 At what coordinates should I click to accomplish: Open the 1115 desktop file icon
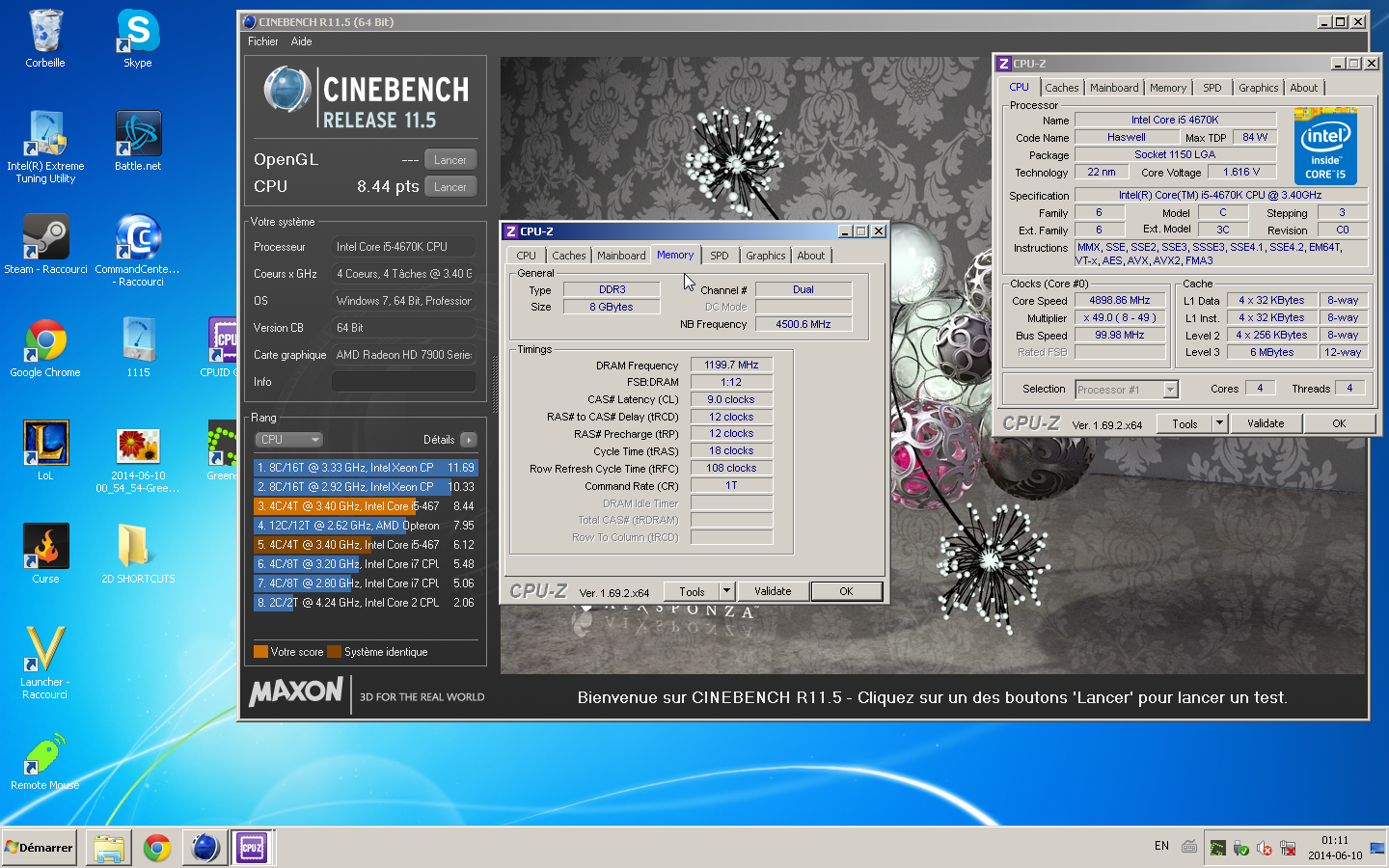(x=138, y=347)
